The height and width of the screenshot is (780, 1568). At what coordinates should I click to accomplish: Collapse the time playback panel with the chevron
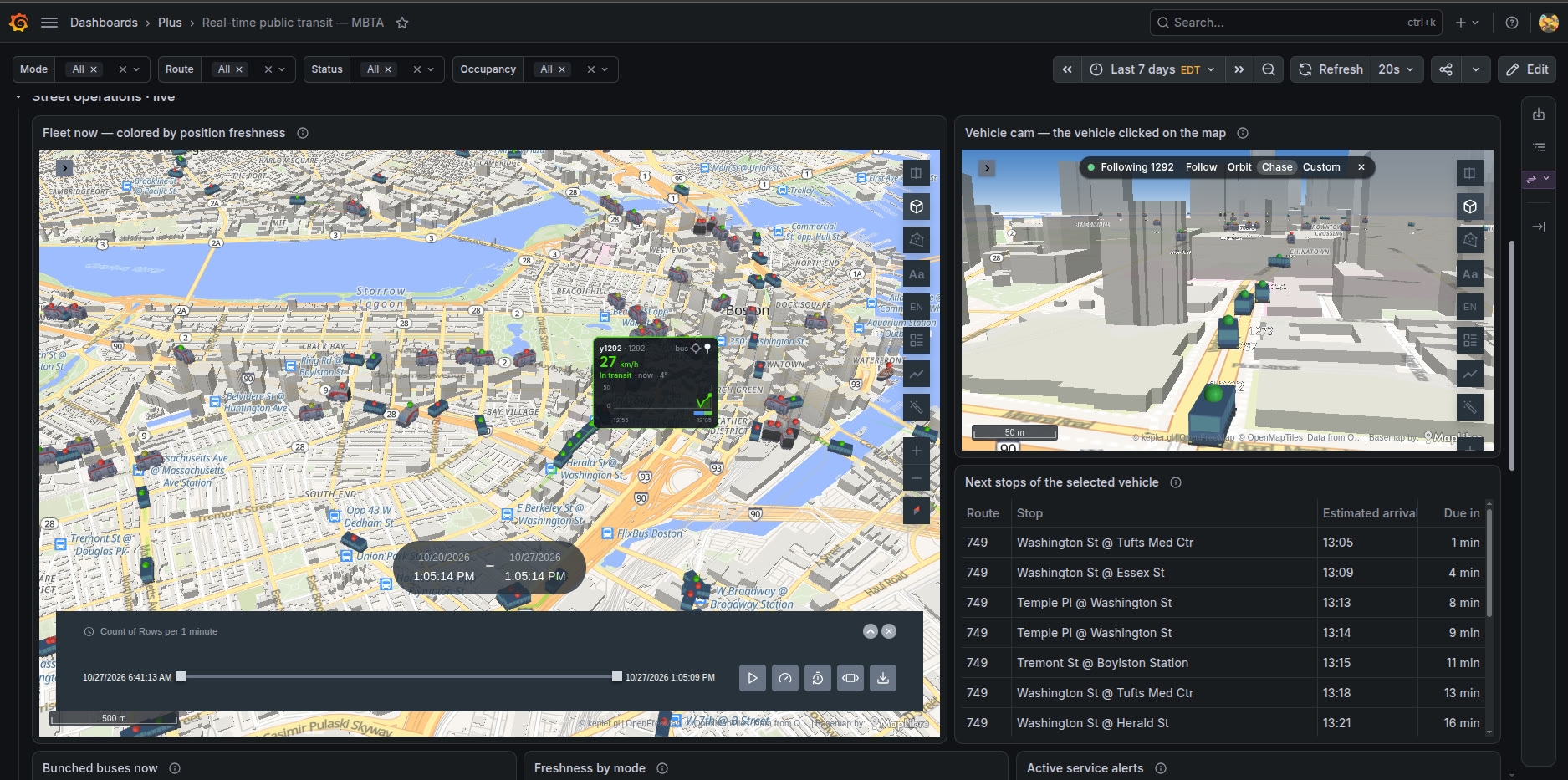tap(871, 631)
